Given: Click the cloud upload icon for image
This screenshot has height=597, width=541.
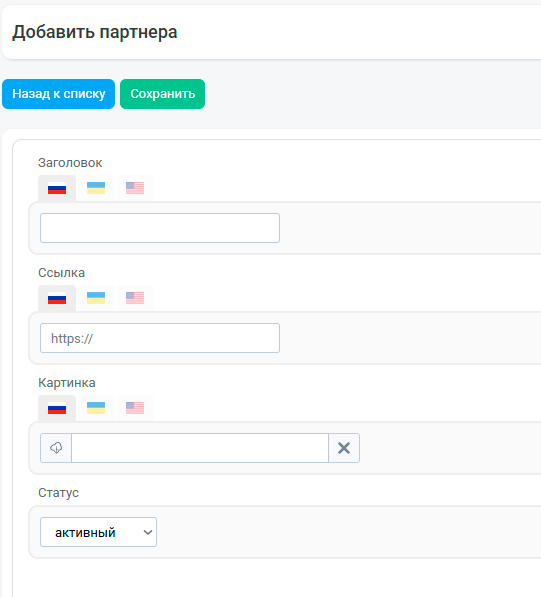Looking at the screenshot, I should [56, 448].
